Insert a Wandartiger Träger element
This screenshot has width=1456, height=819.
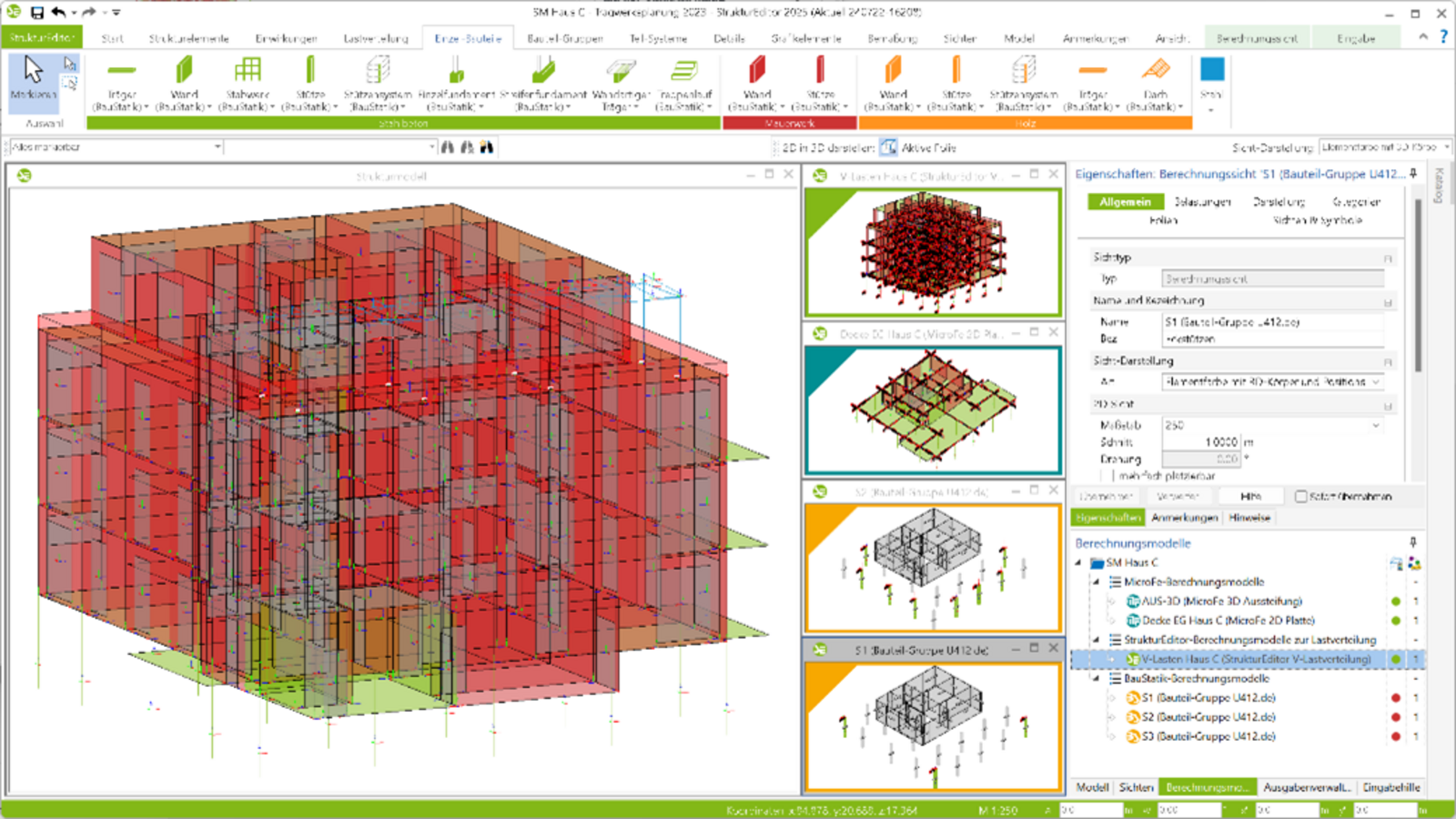click(621, 83)
